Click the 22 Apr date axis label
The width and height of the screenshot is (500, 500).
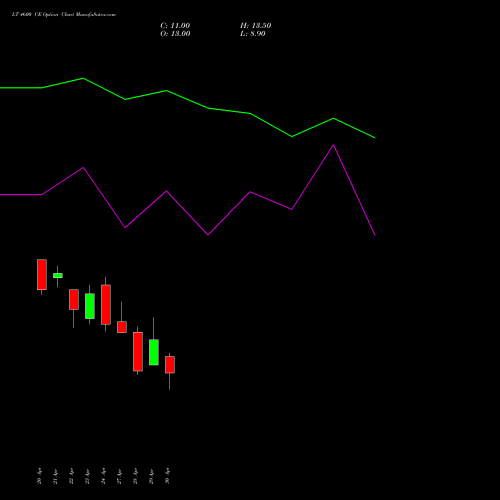(71, 476)
